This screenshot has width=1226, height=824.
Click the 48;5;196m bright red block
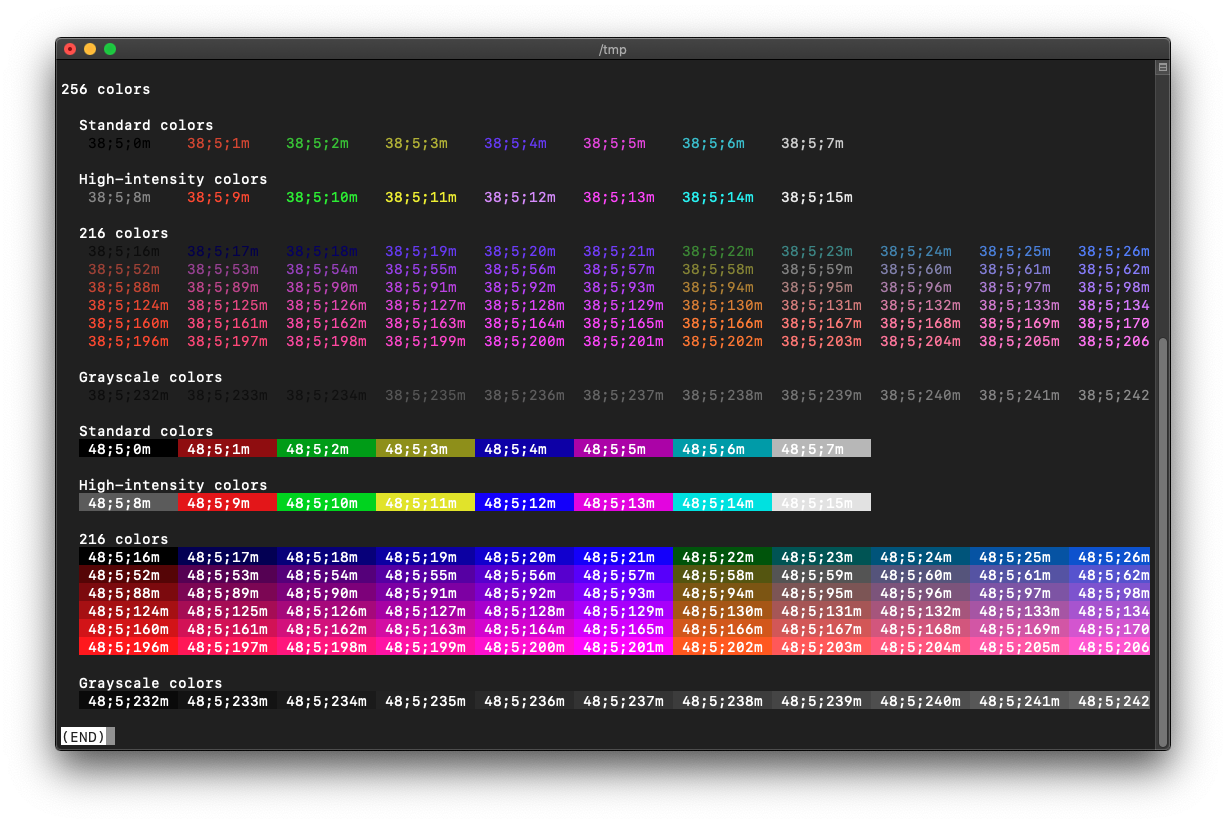128,647
